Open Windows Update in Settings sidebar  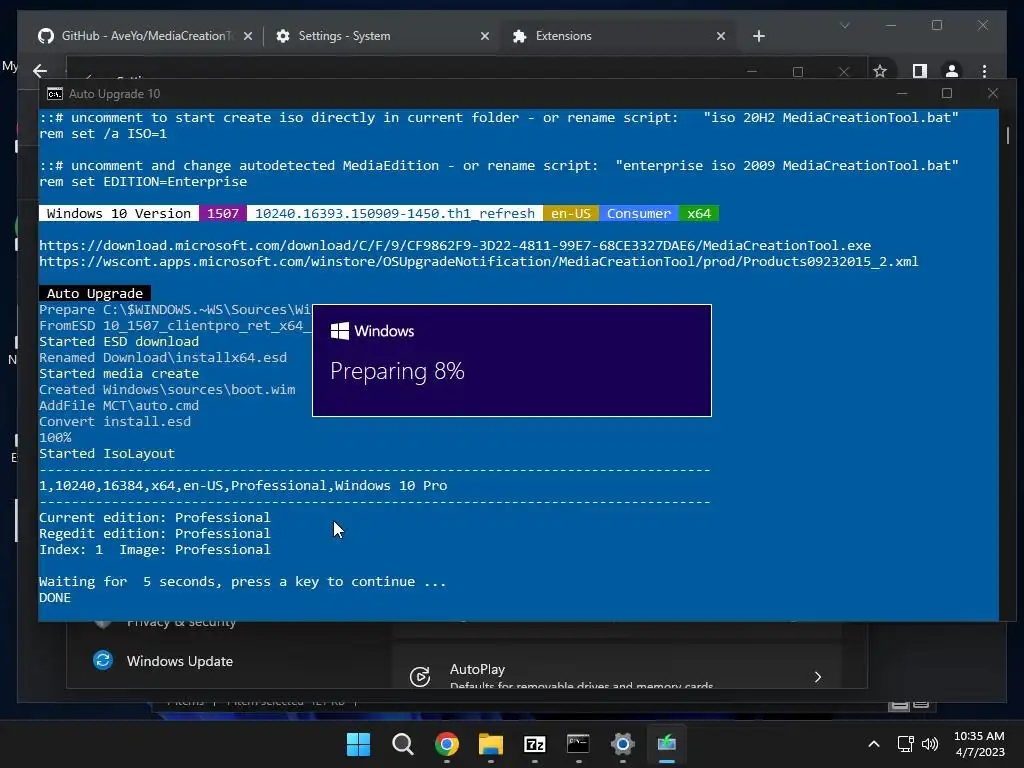click(180, 661)
